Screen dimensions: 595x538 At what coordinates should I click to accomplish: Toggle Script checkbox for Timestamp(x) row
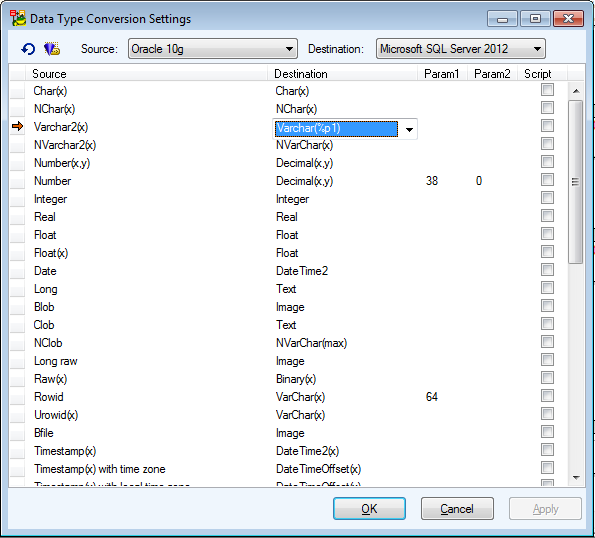click(547, 450)
